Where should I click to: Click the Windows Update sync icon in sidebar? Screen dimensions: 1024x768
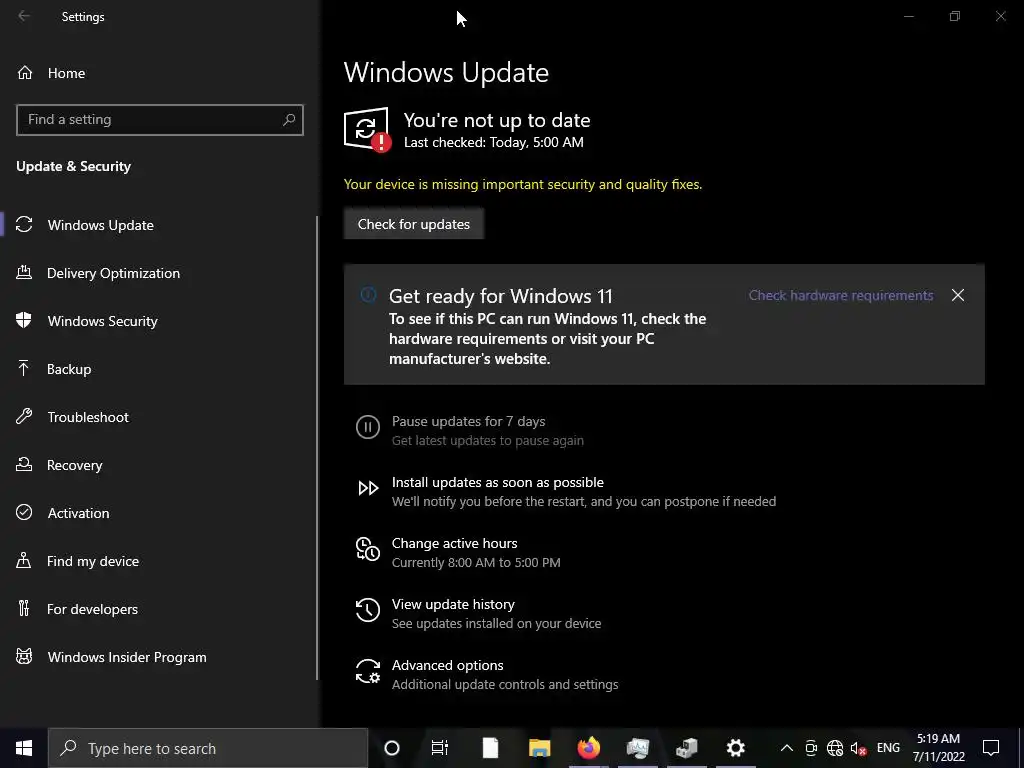coord(24,225)
